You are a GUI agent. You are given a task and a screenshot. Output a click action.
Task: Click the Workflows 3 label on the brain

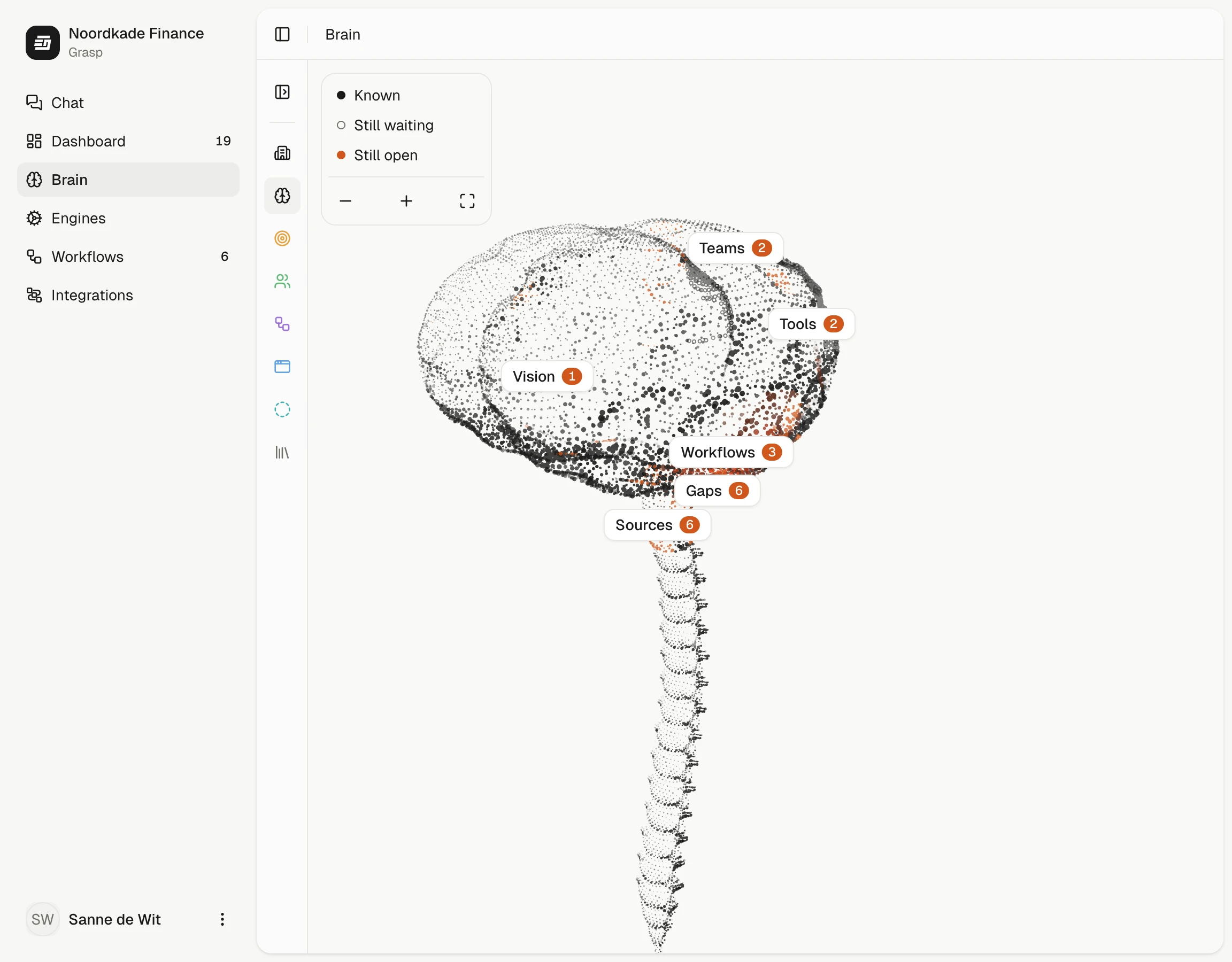pos(731,452)
